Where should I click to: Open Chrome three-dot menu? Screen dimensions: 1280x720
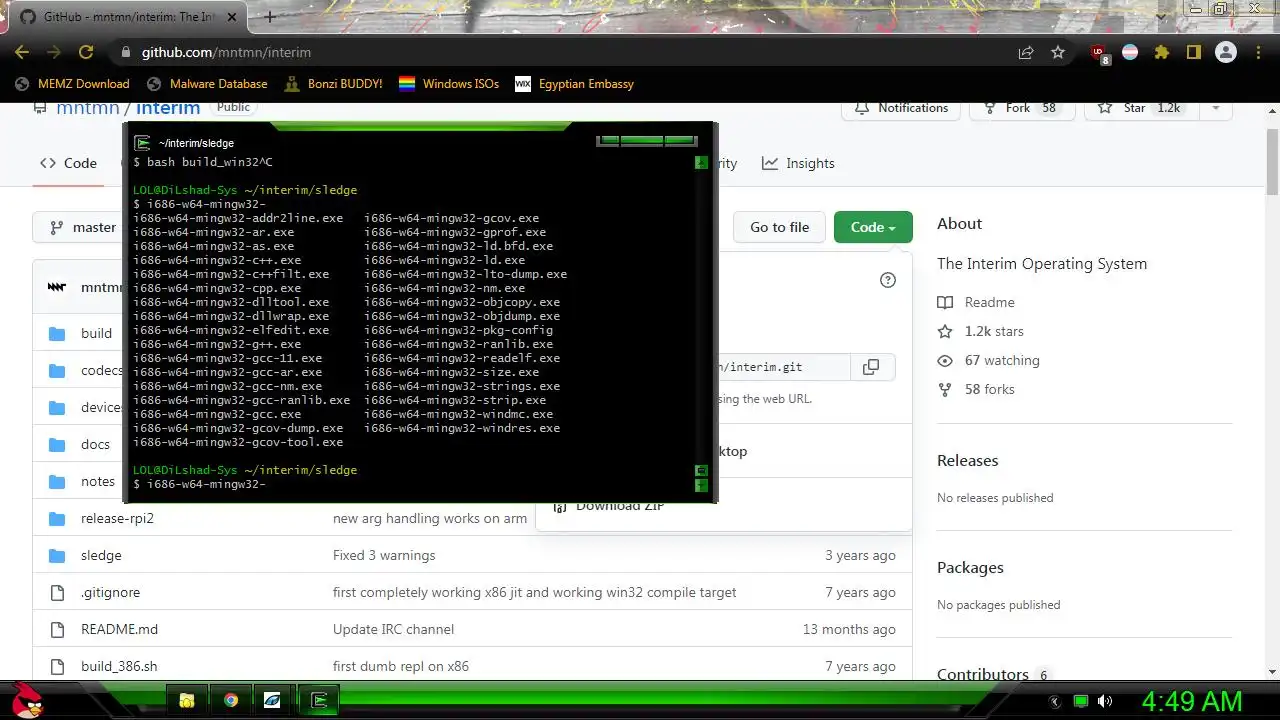(1258, 52)
